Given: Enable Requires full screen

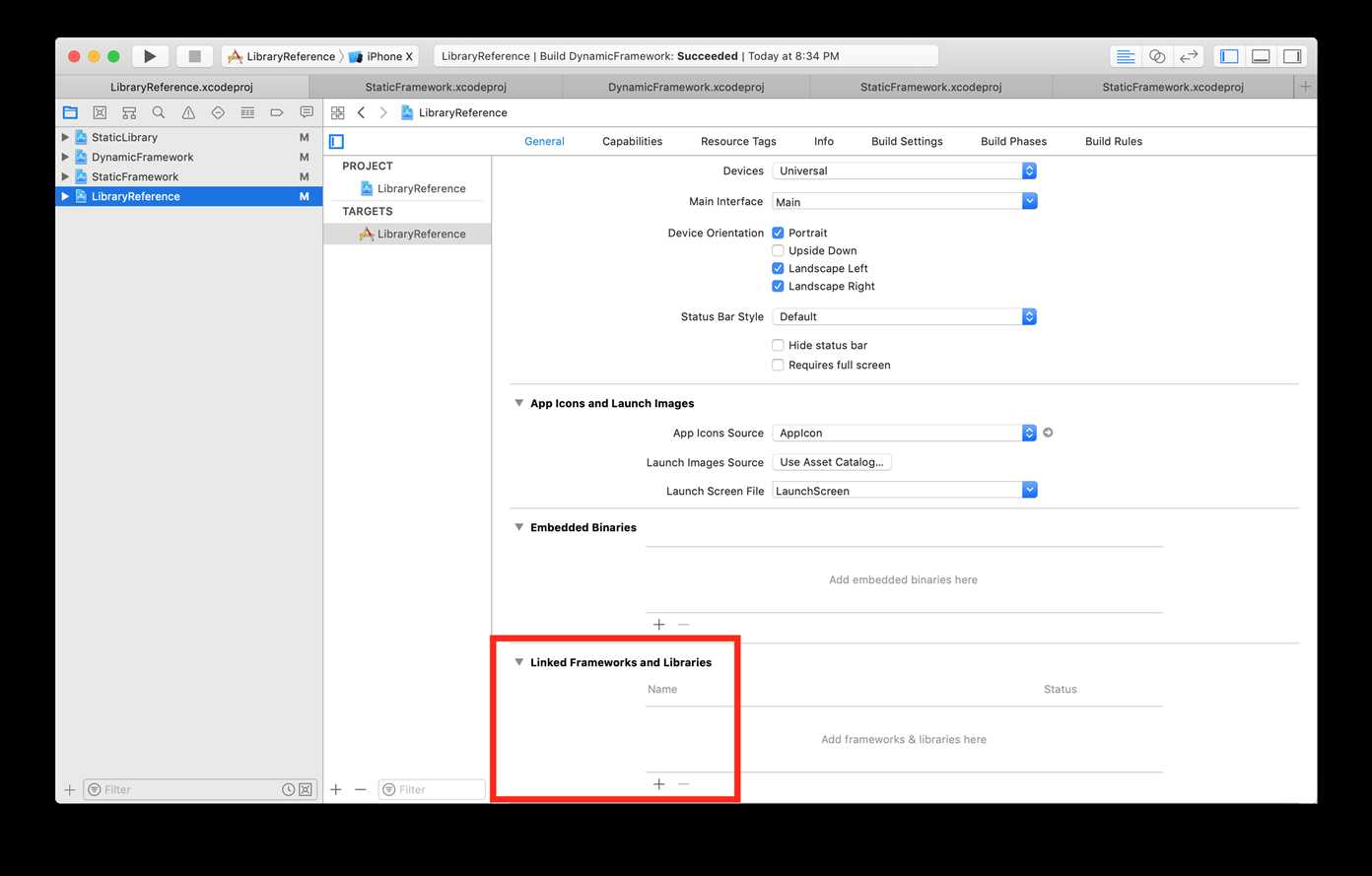Looking at the screenshot, I should pyautogui.click(x=778, y=365).
